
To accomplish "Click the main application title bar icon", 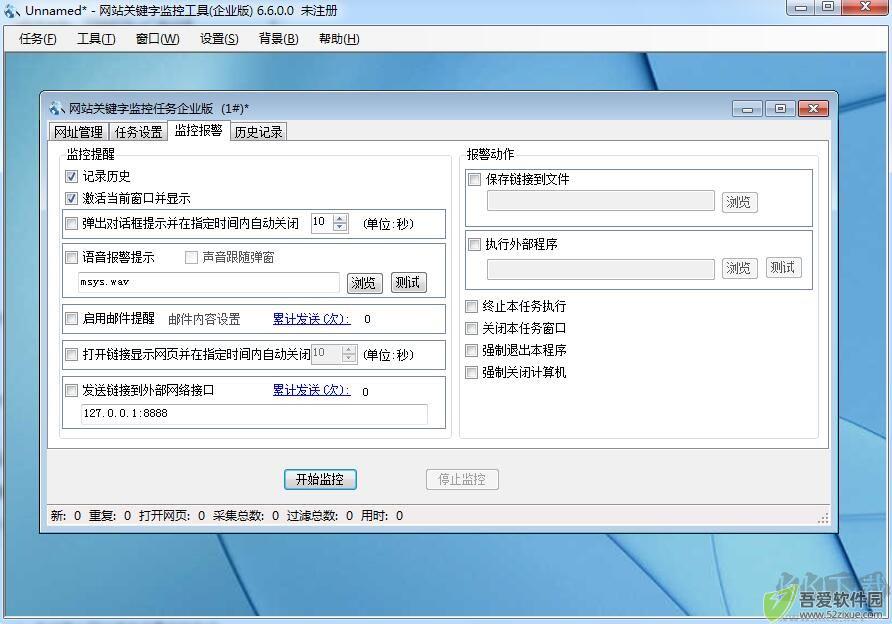I will coord(12,11).
